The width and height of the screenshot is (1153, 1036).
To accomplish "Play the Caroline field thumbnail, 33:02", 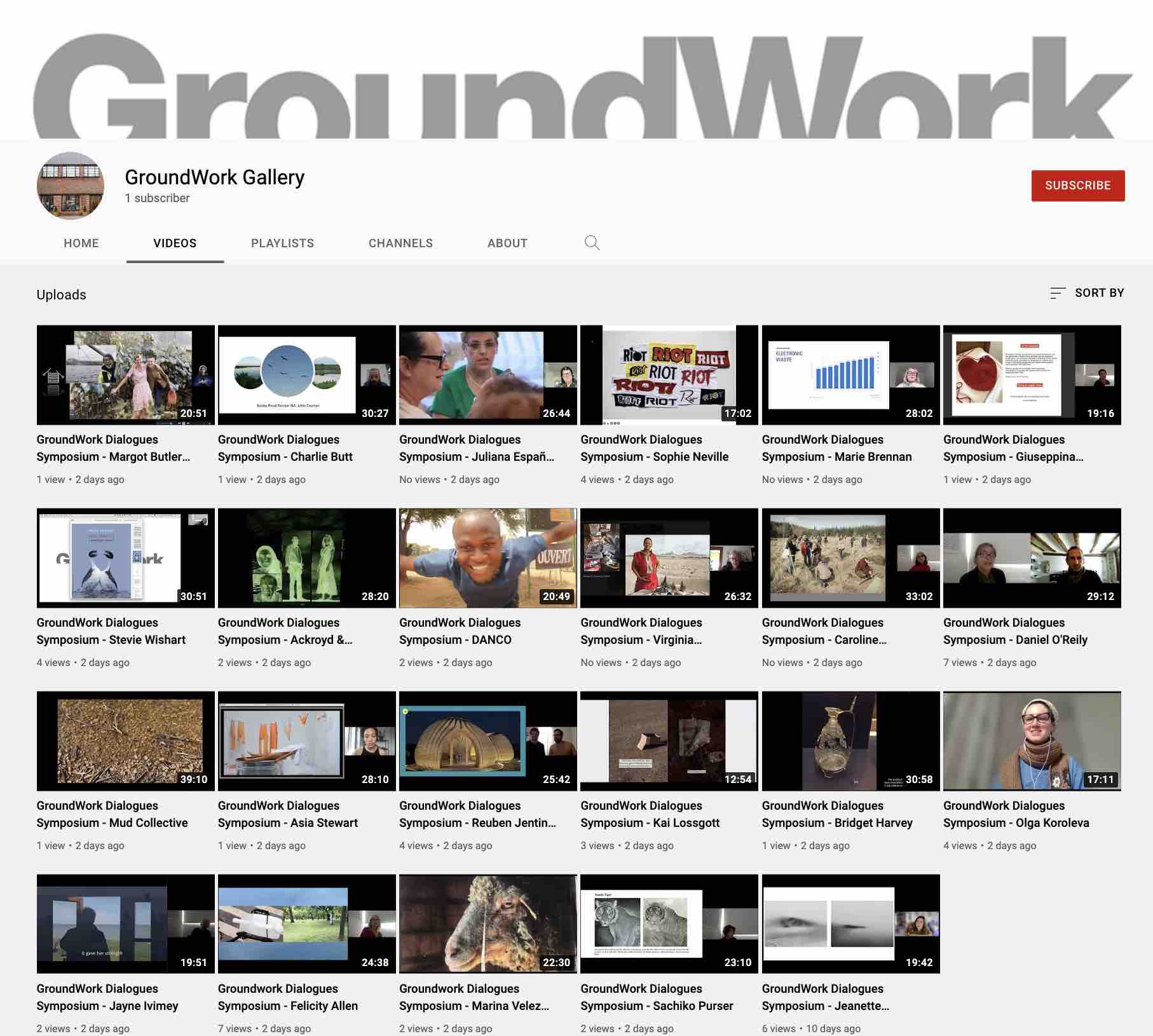I will 851,558.
